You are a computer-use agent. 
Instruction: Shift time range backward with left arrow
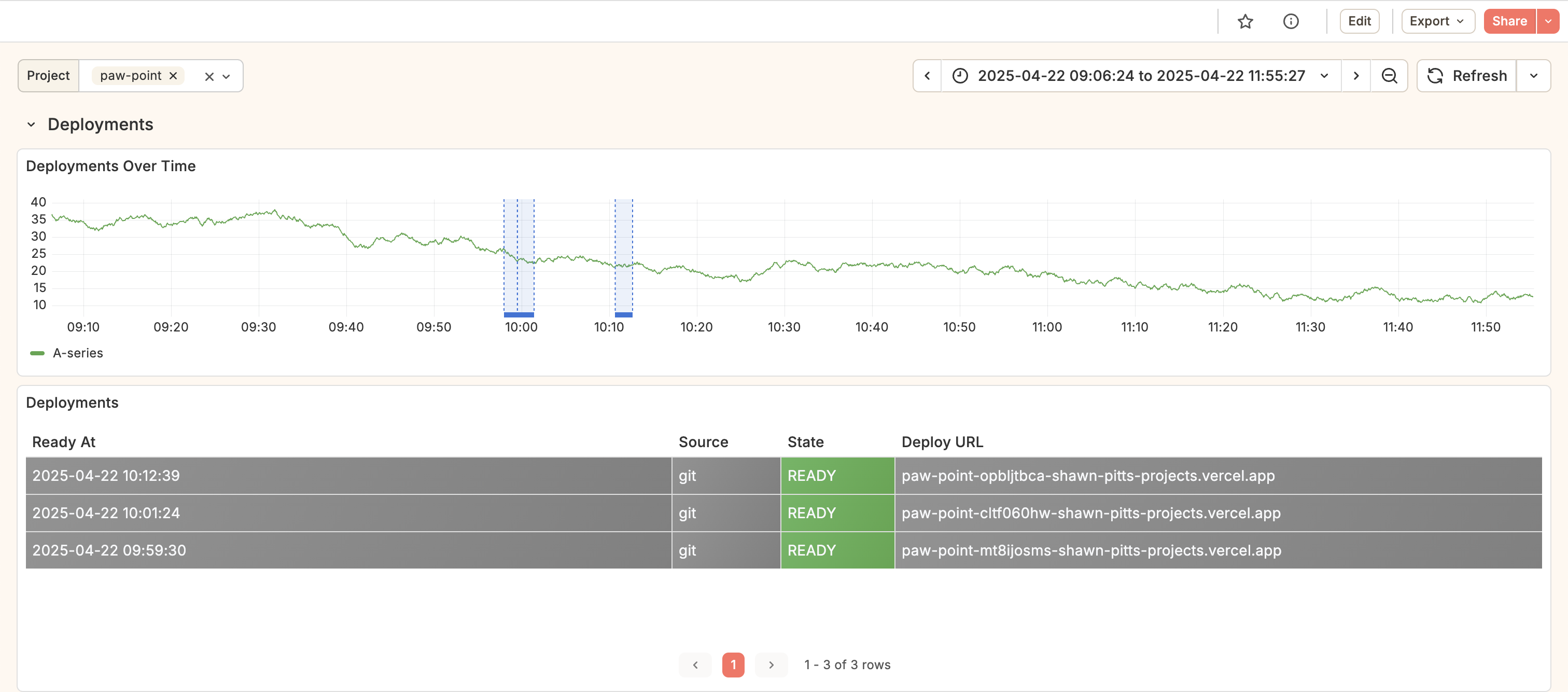pos(927,76)
